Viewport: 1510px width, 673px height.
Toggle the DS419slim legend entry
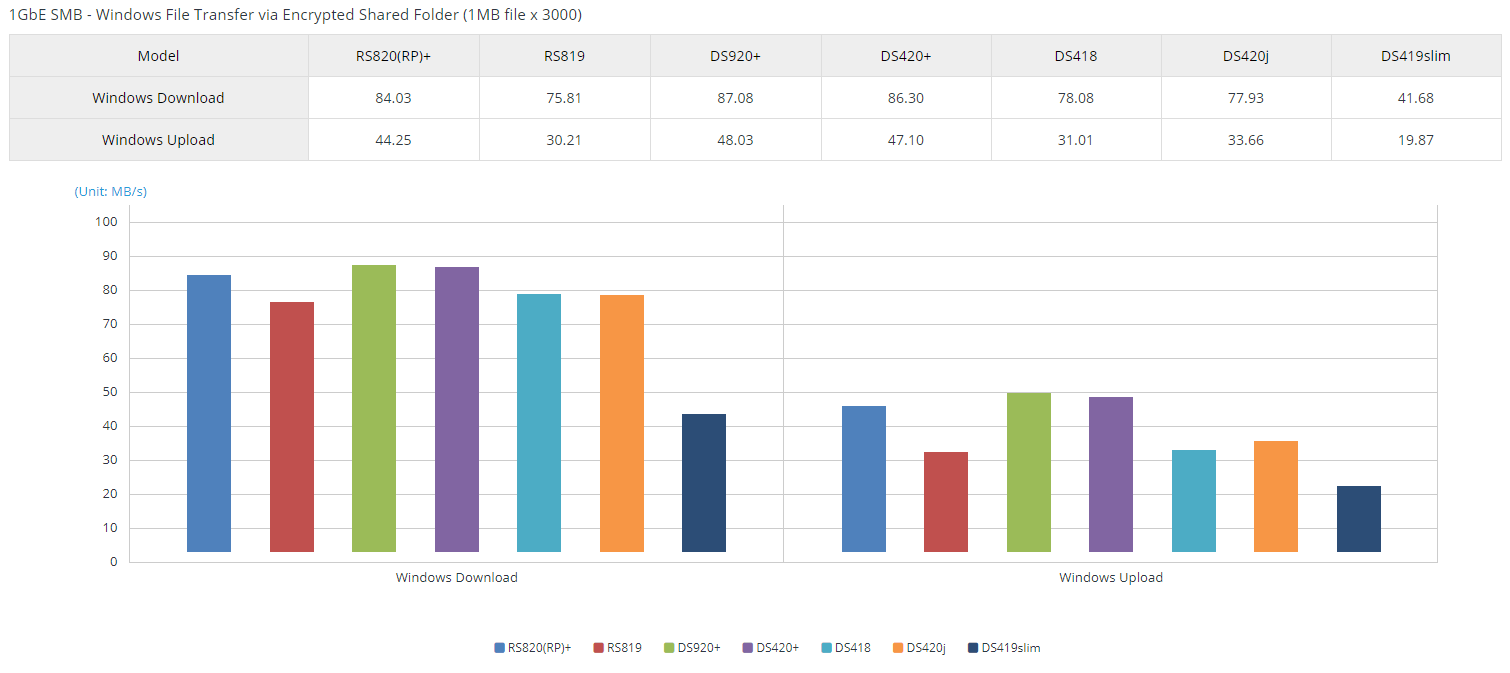(x=1004, y=648)
